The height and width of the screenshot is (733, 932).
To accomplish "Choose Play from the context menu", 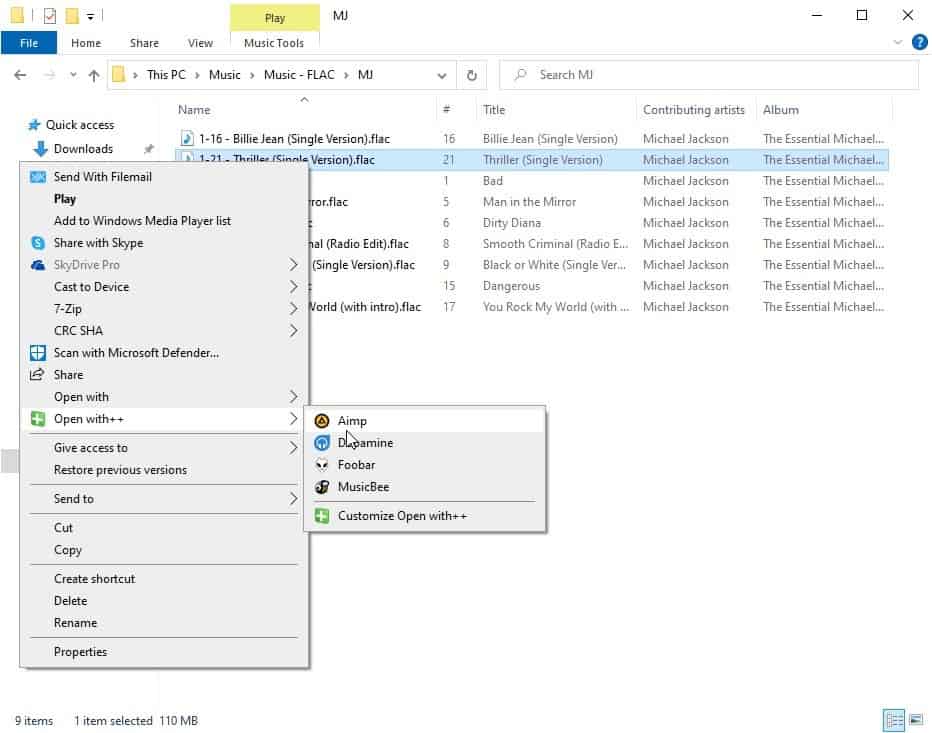I will click(164, 199).
